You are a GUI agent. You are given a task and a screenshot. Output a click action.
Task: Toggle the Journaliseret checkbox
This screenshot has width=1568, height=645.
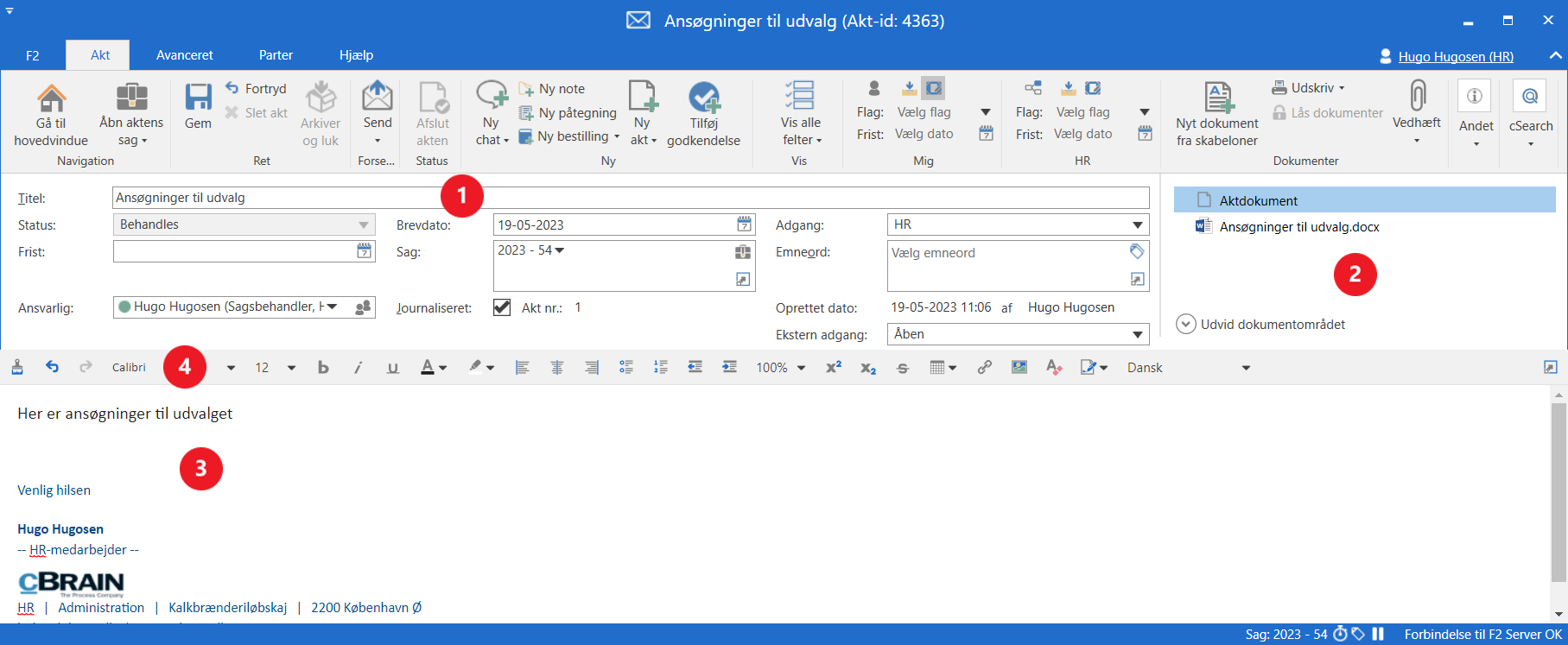click(x=502, y=307)
